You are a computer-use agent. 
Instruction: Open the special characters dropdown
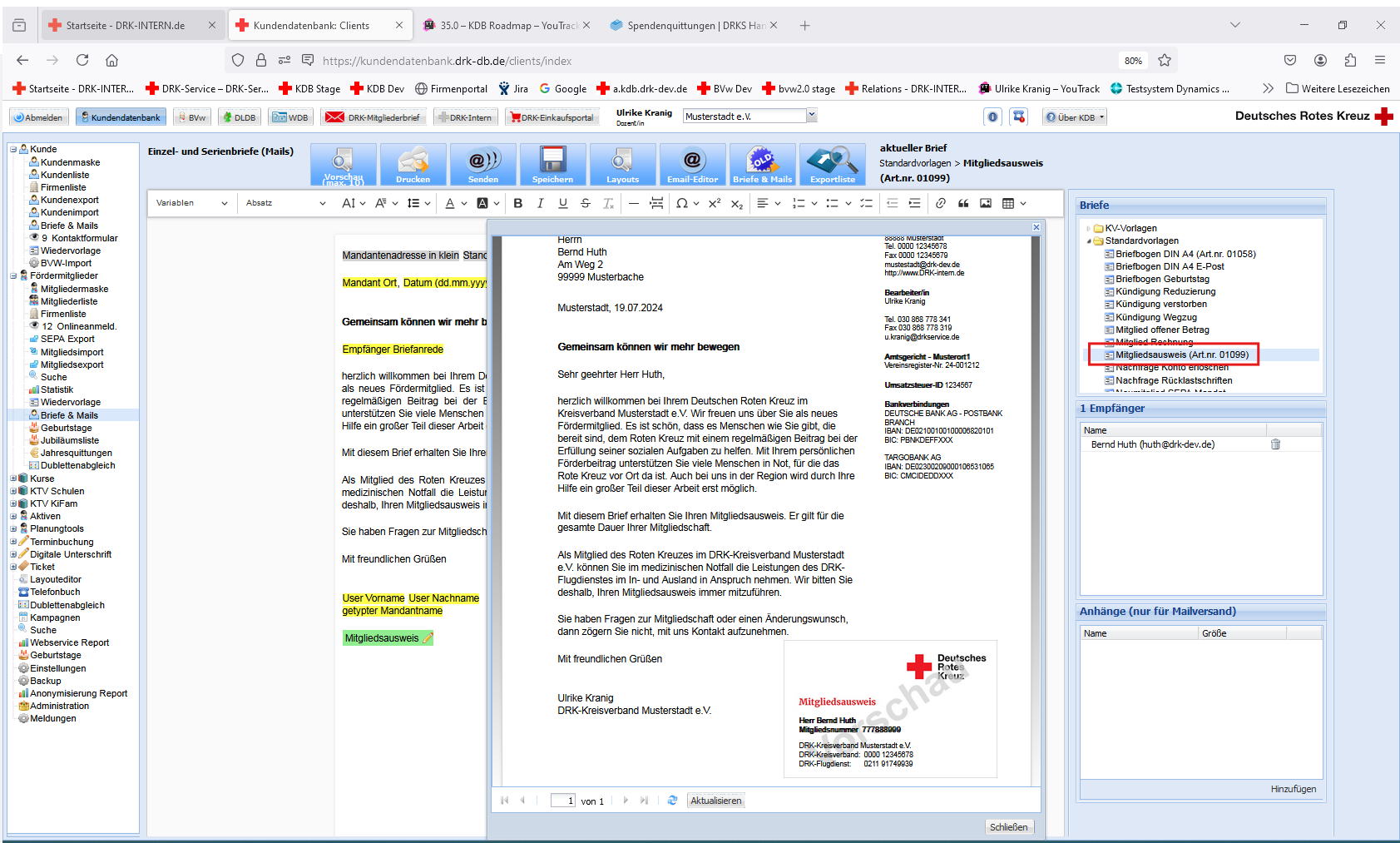tap(687, 203)
